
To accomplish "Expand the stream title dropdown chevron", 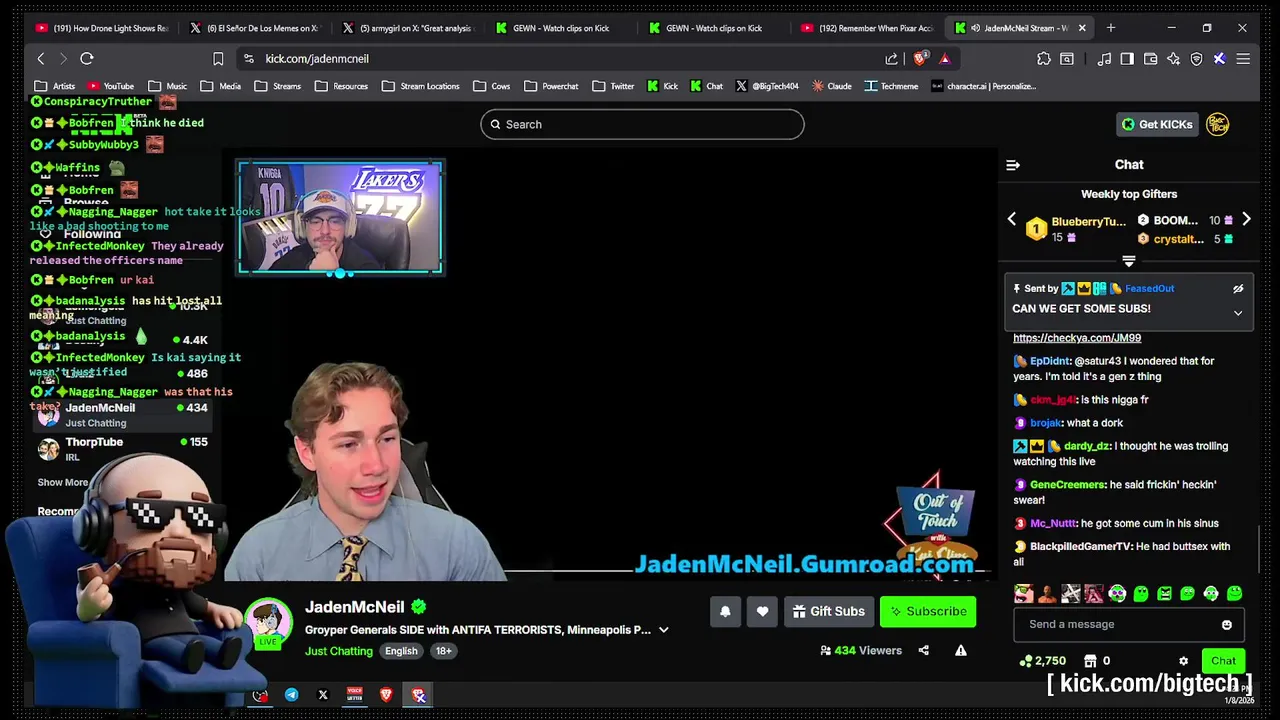I will [x=663, y=630].
